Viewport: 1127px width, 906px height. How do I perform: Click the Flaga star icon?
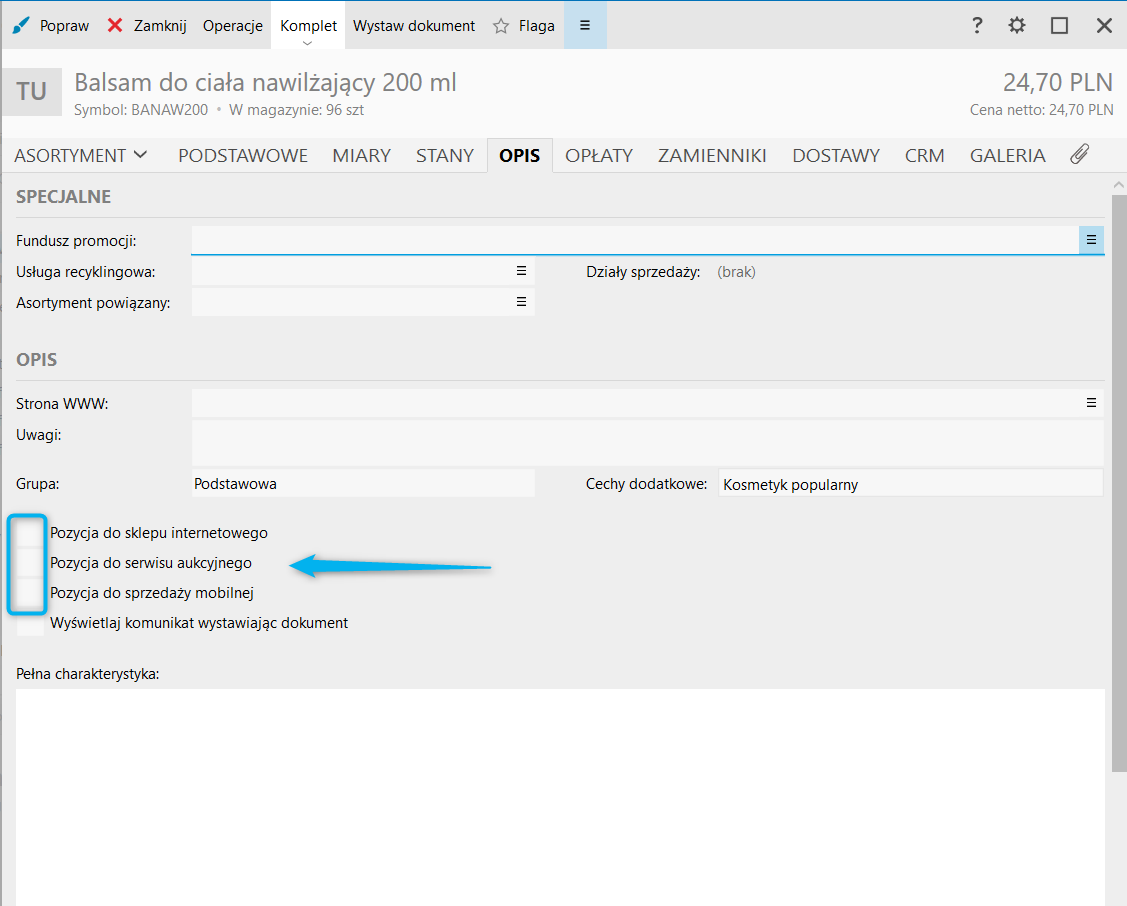coord(501,26)
